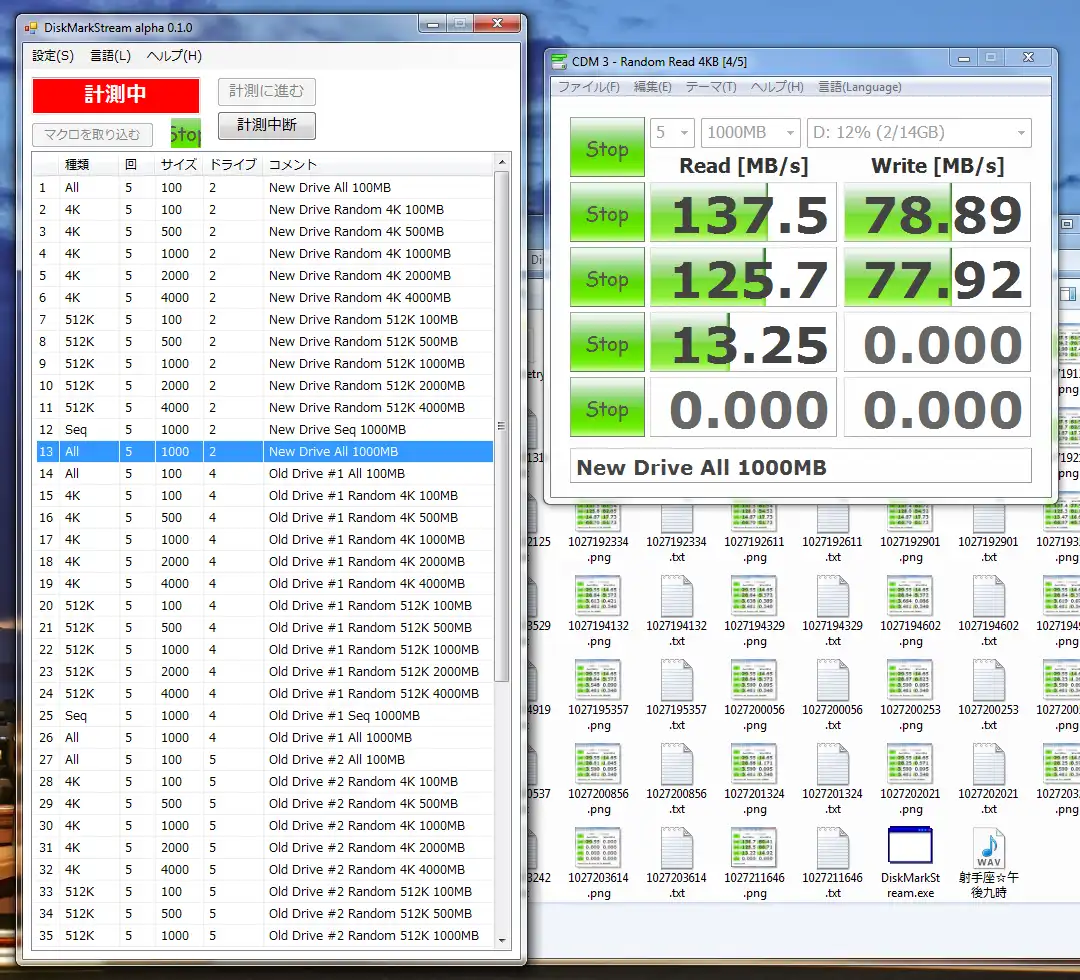The height and width of the screenshot is (980, 1080).
Task: Select the WAV audio file icon
Action: click(988, 848)
